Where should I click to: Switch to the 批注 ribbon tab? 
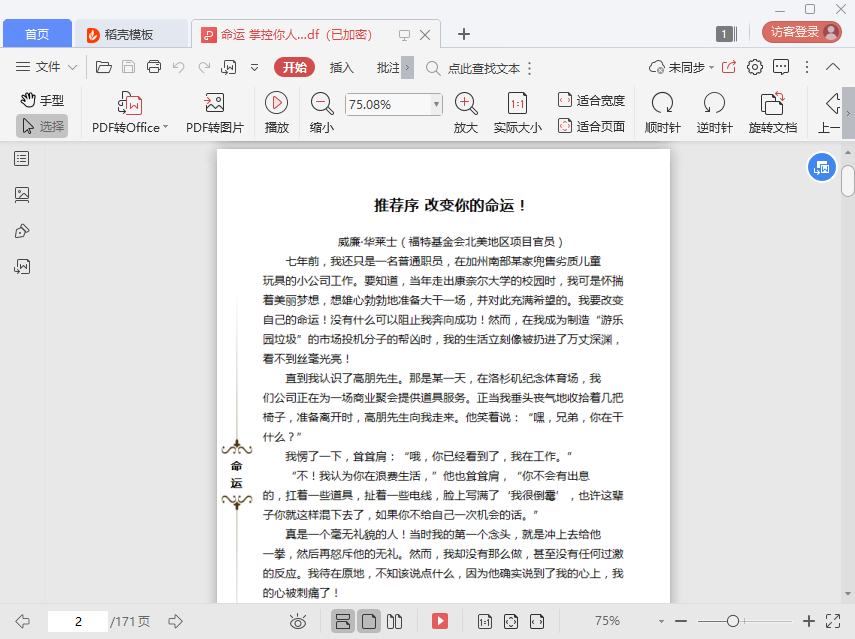click(388, 68)
